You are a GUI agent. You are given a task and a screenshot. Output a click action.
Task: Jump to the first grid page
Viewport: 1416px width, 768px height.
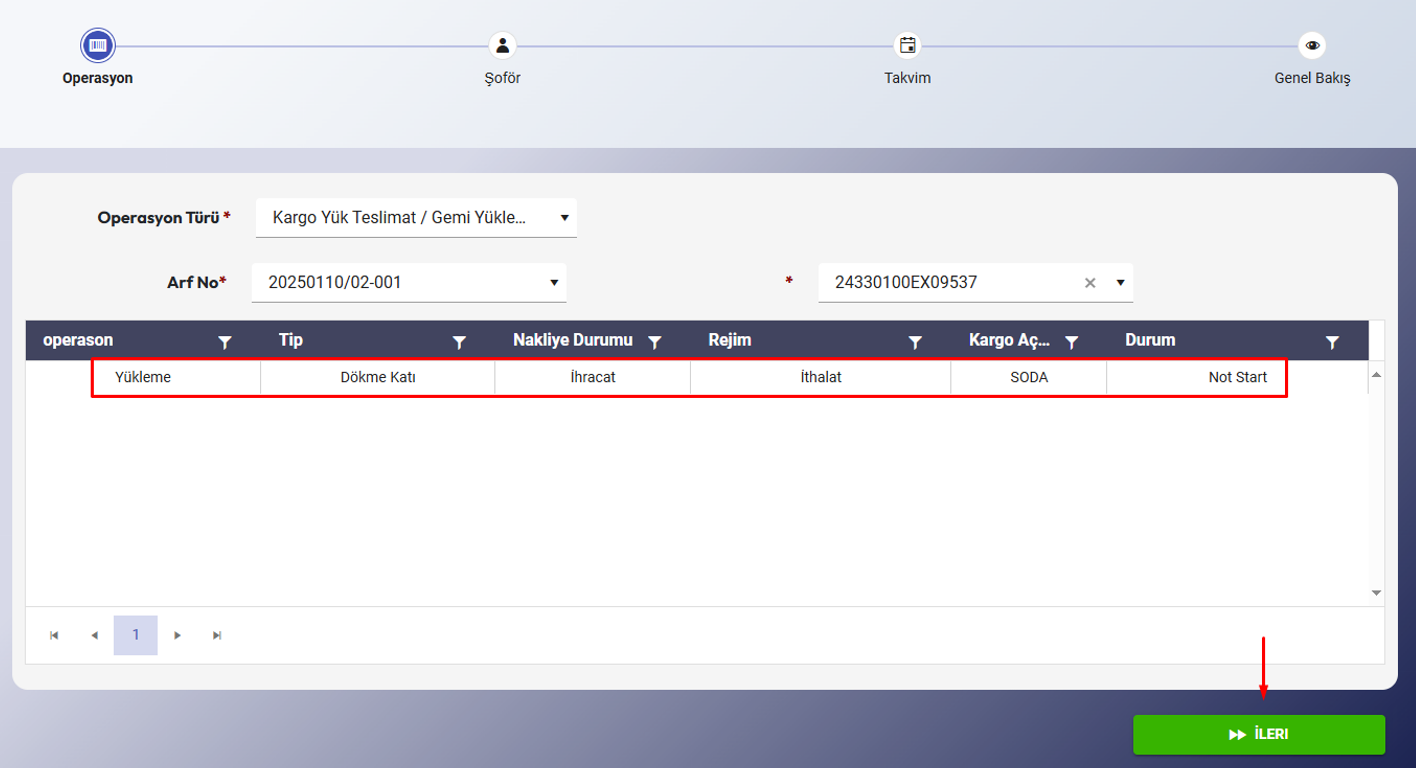[x=54, y=635]
